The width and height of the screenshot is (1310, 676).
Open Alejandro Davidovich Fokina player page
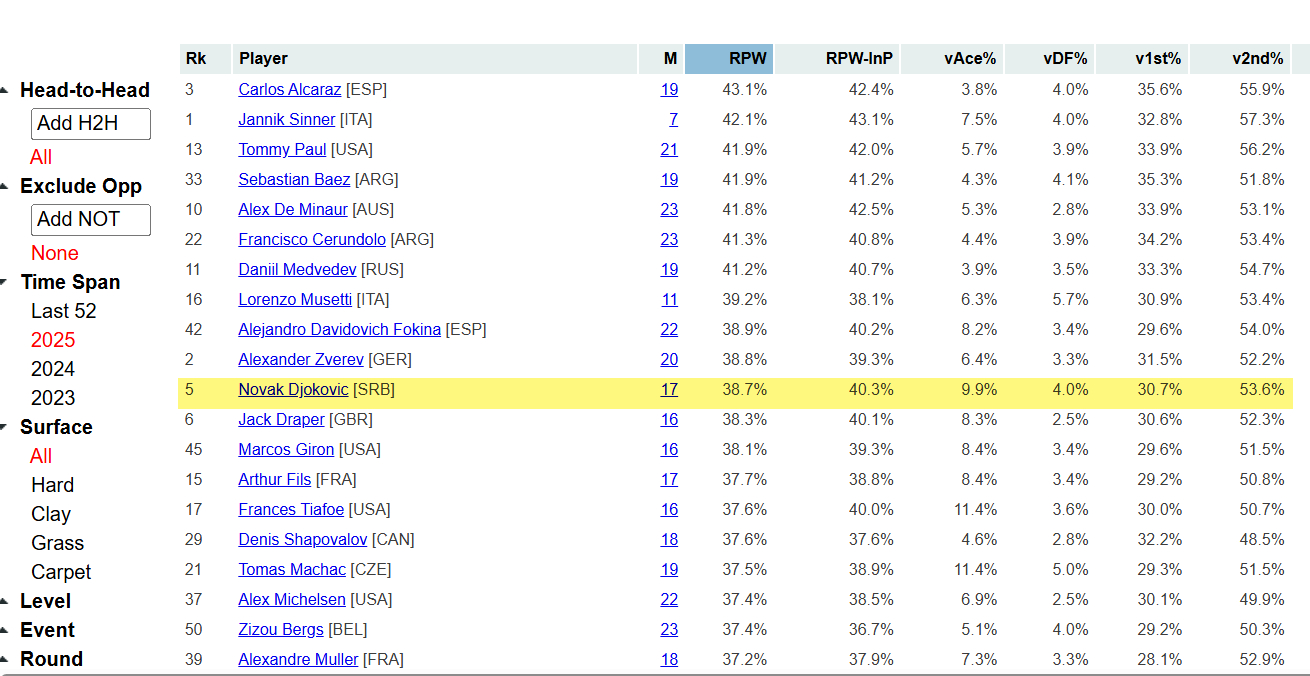tap(339, 329)
